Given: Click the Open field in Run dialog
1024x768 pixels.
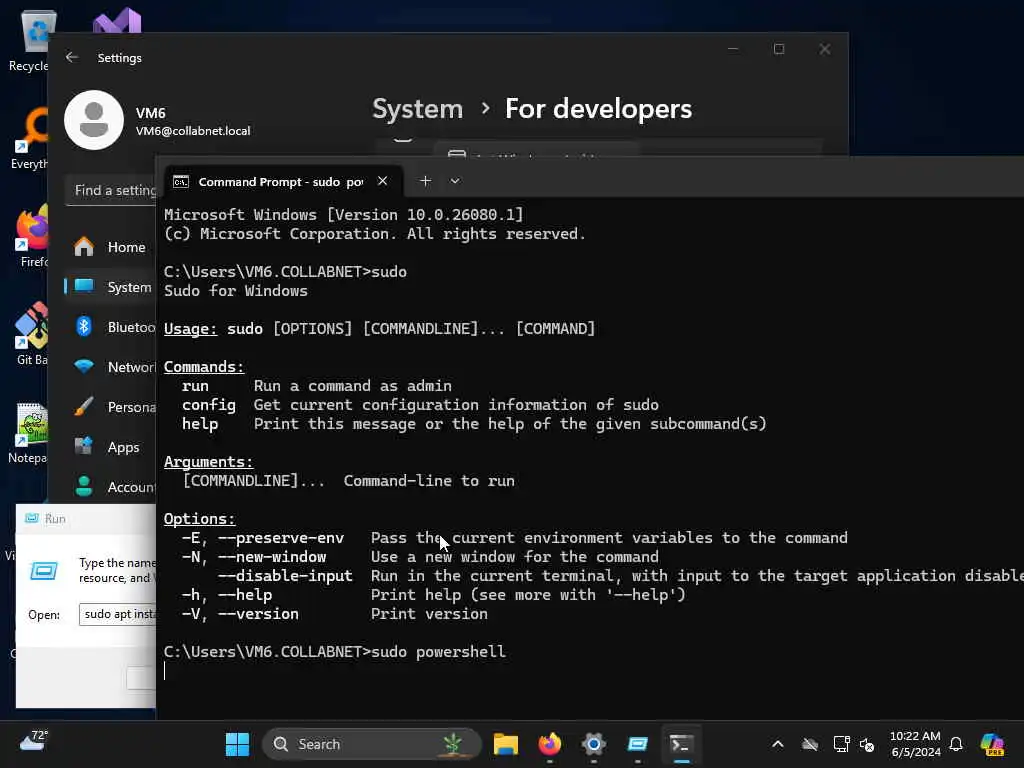Looking at the screenshot, I should [118, 614].
